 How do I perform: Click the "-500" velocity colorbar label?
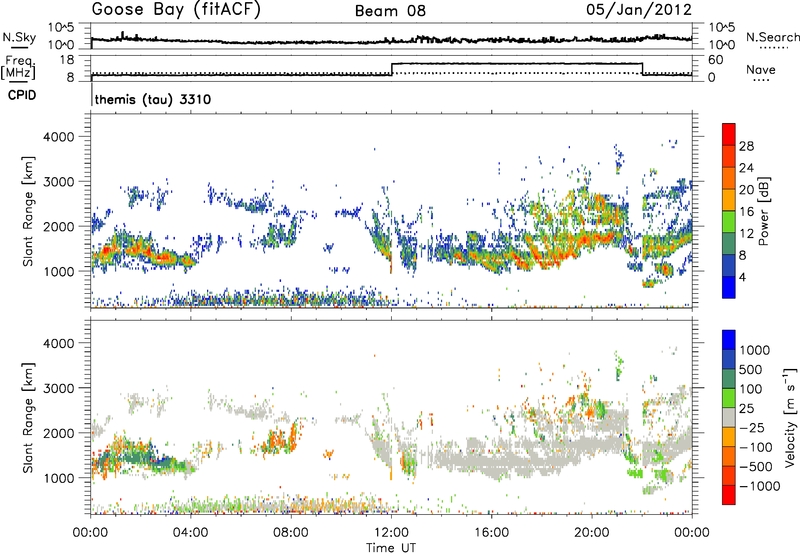756,466
